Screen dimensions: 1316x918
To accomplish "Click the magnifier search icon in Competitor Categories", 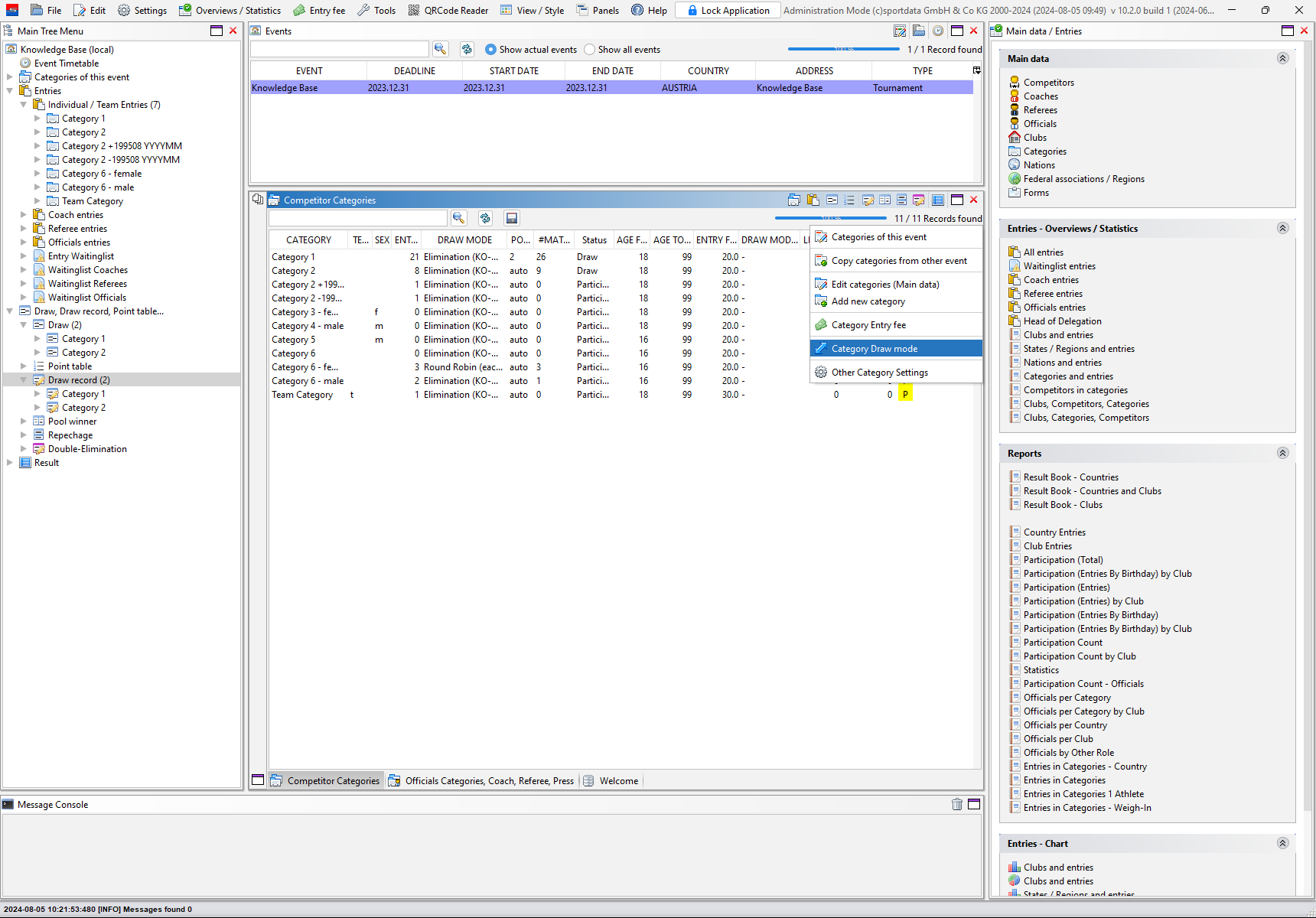I will point(459,218).
